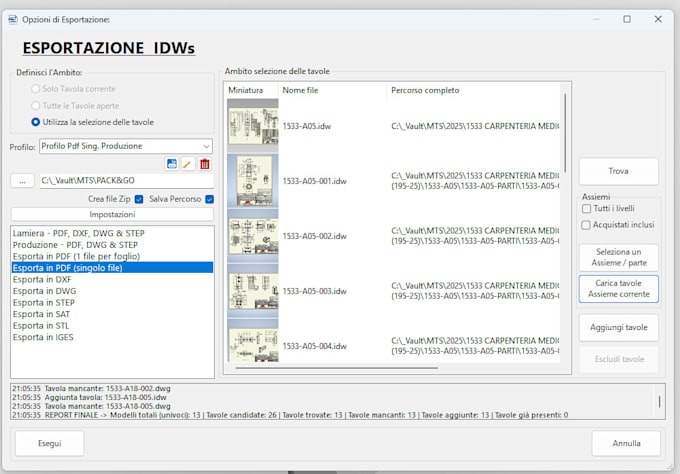Click thumbnail of 1533-A05.idw

(253, 126)
